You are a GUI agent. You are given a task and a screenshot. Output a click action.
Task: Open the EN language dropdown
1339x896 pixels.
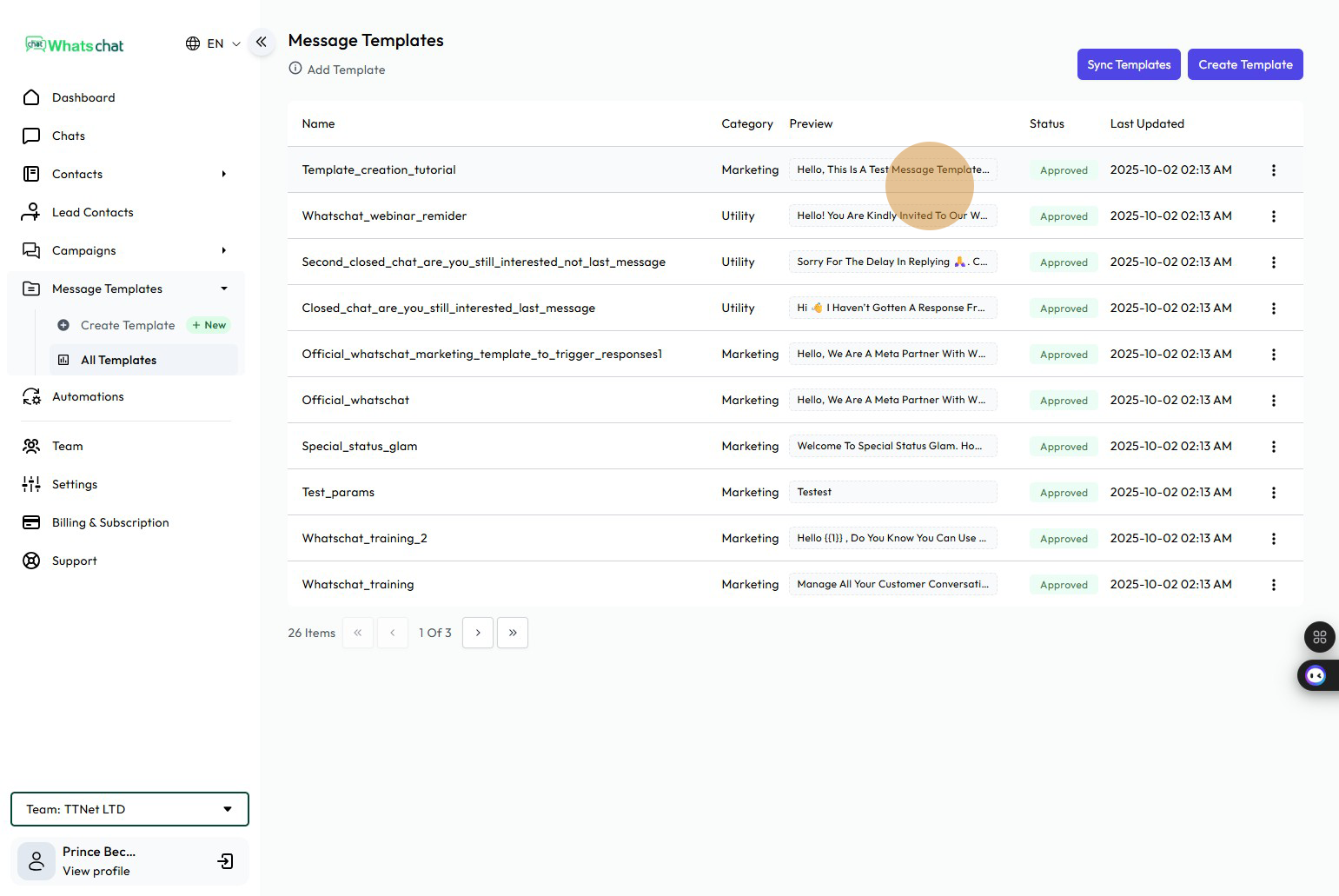click(x=213, y=43)
